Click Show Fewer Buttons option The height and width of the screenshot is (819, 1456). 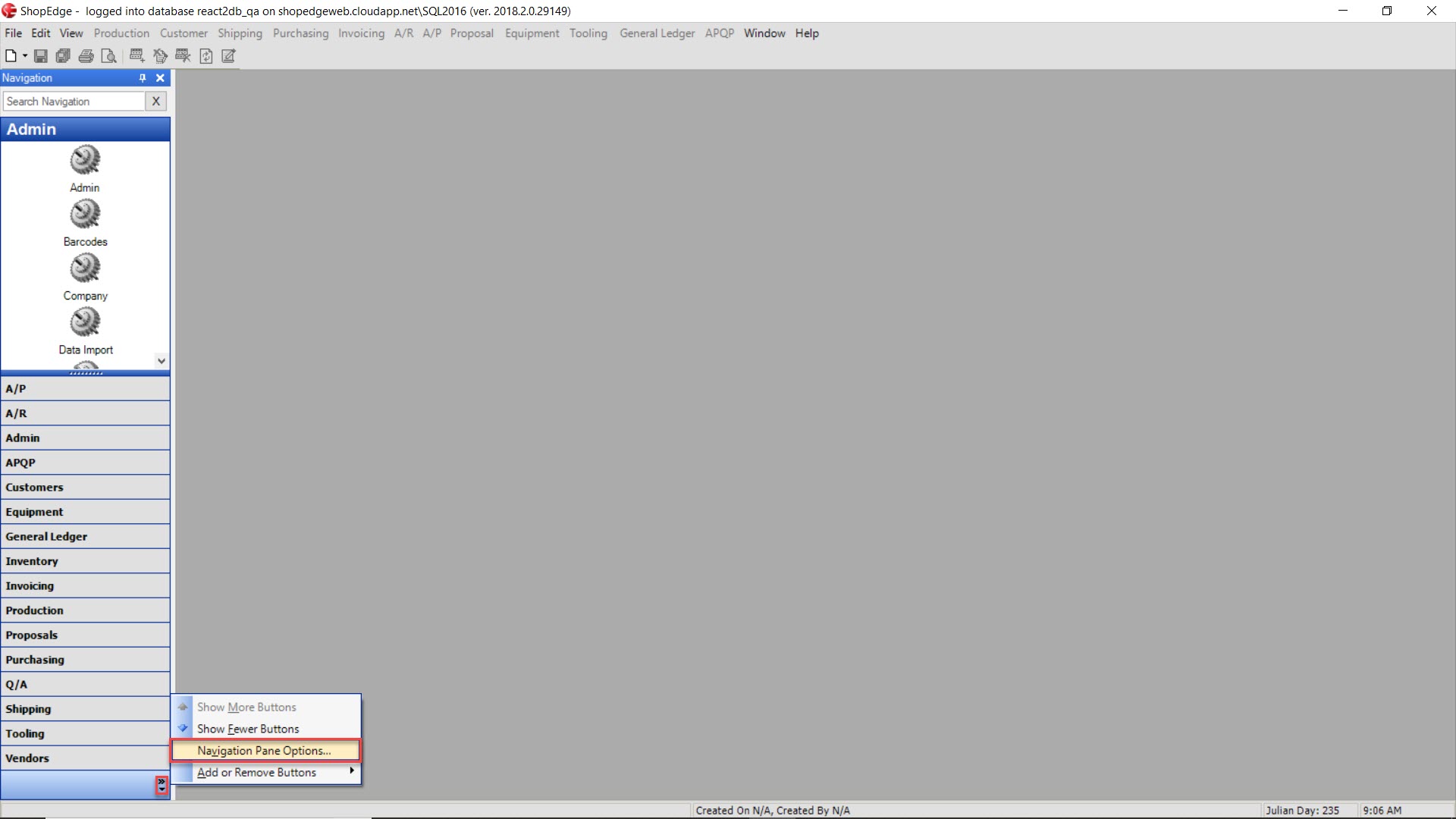click(248, 728)
